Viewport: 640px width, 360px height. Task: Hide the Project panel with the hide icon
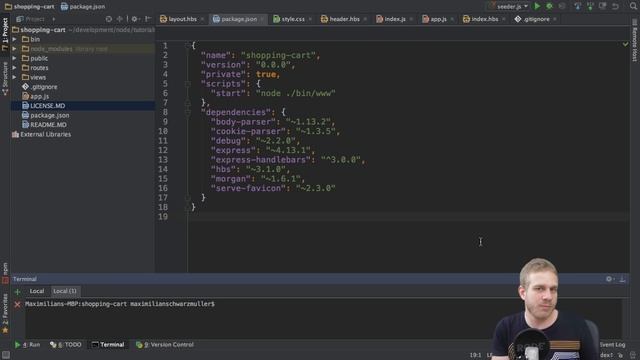pos(148,19)
